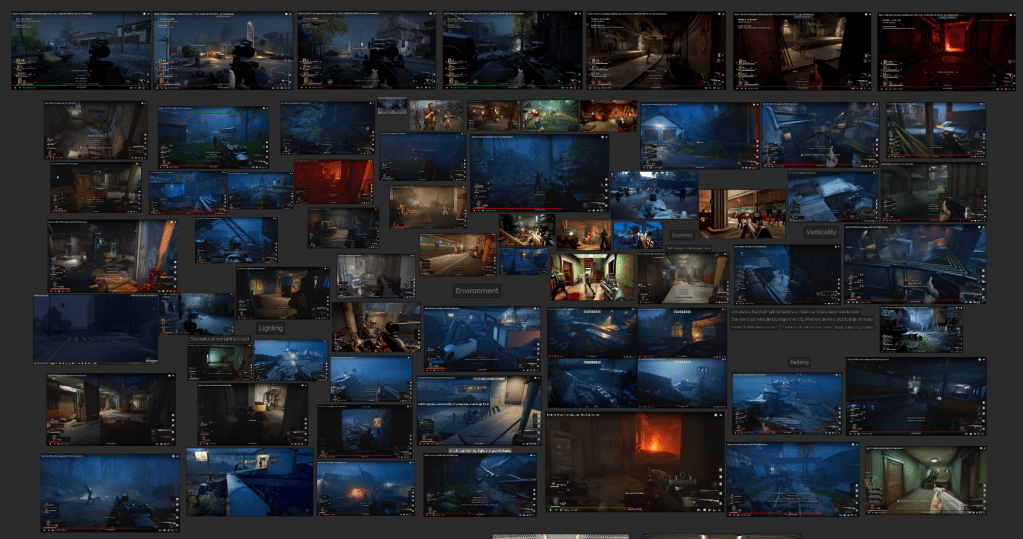The height and width of the screenshot is (539, 1023).
Task: Click the small thumbnail of two armed characters
Action: [x=435, y=115]
